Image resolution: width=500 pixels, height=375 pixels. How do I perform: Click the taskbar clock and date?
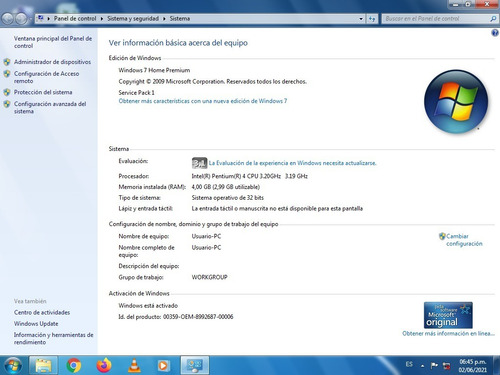(x=473, y=366)
